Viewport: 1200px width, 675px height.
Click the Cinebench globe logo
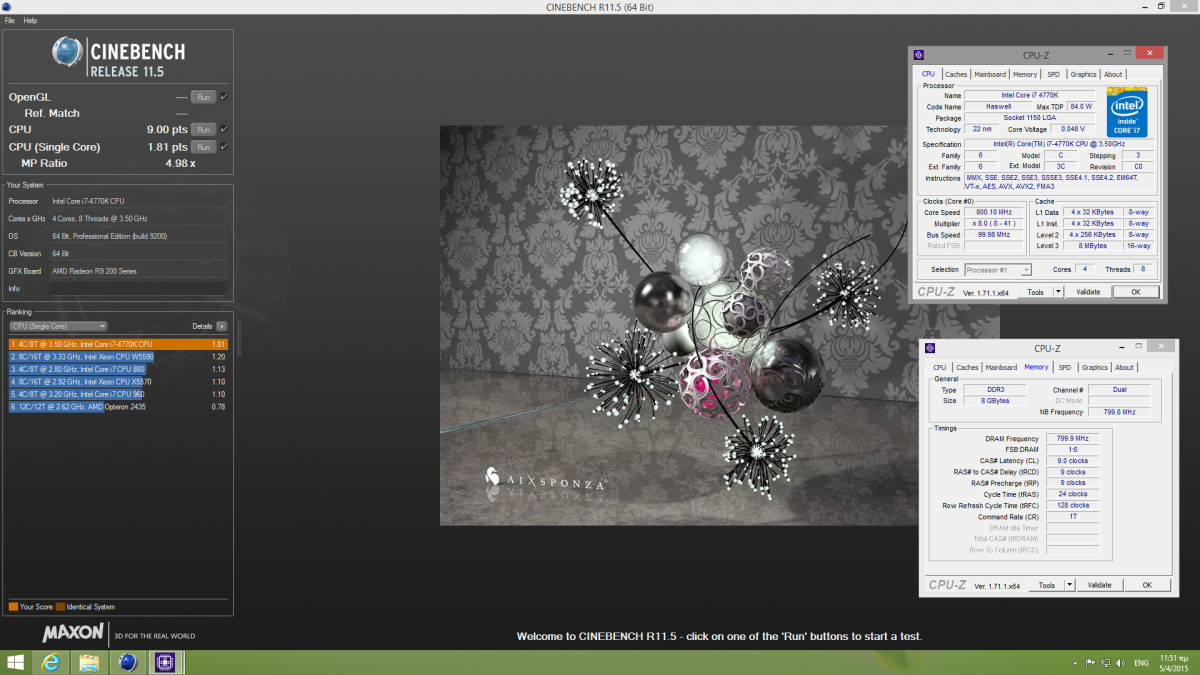click(68, 53)
